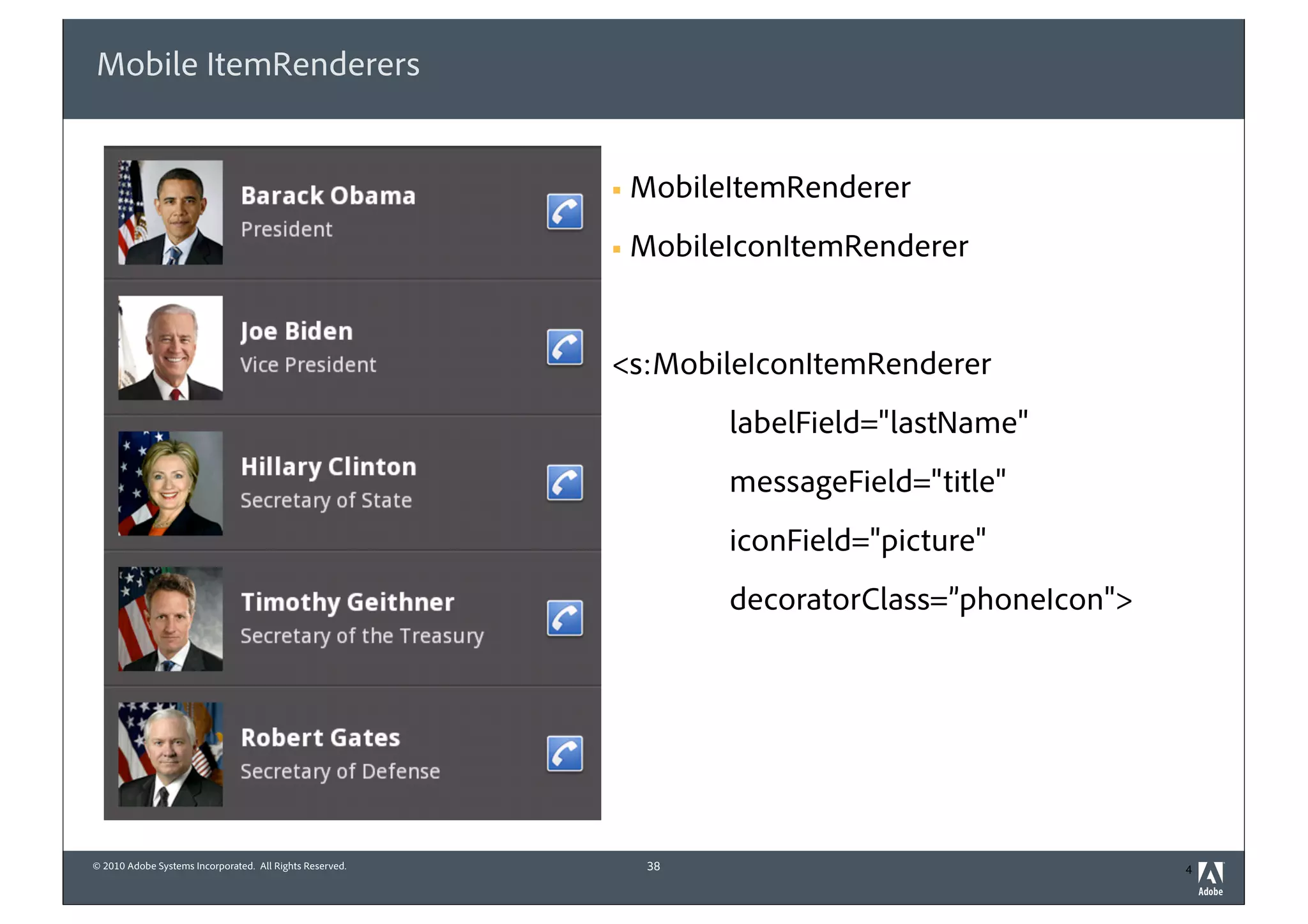Open Timothy Geithner's portrait thumbnail
Image resolution: width=1308 pixels, height=924 pixels.
pos(171,619)
